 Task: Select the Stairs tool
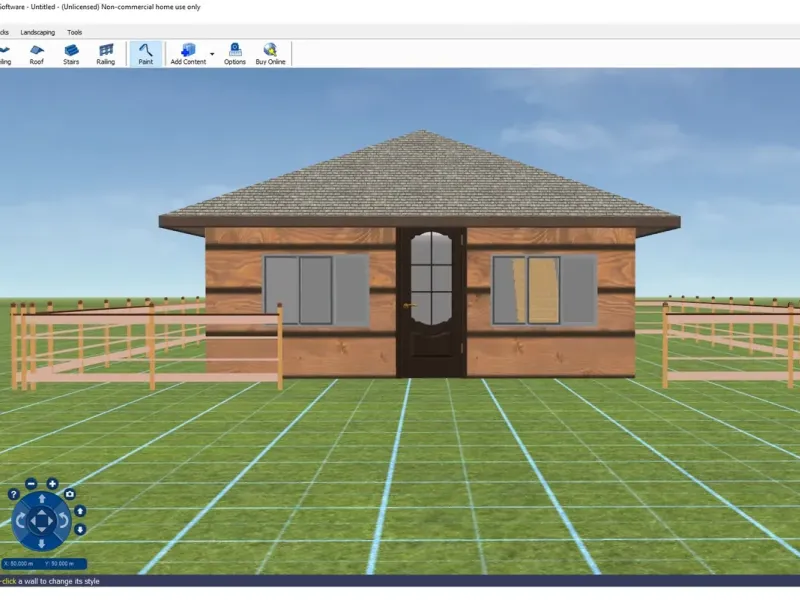(71, 54)
